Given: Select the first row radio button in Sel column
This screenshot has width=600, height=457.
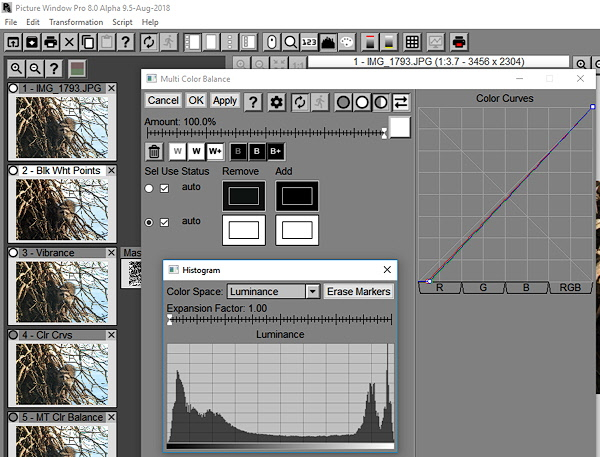Looking at the screenshot, I should [x=149, y=188].
